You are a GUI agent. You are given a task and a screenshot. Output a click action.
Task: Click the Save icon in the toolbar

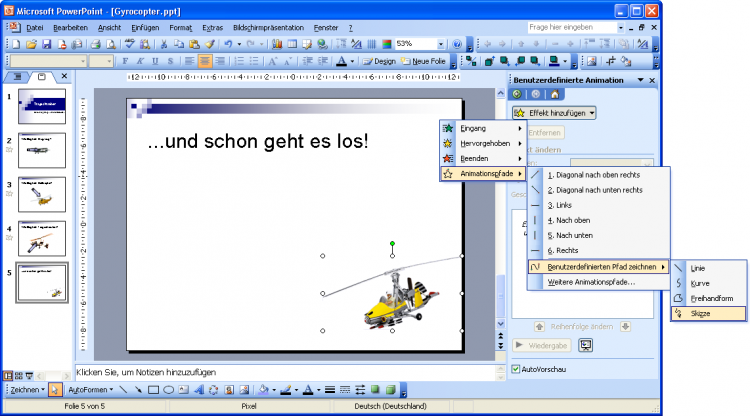click(45, 45)
